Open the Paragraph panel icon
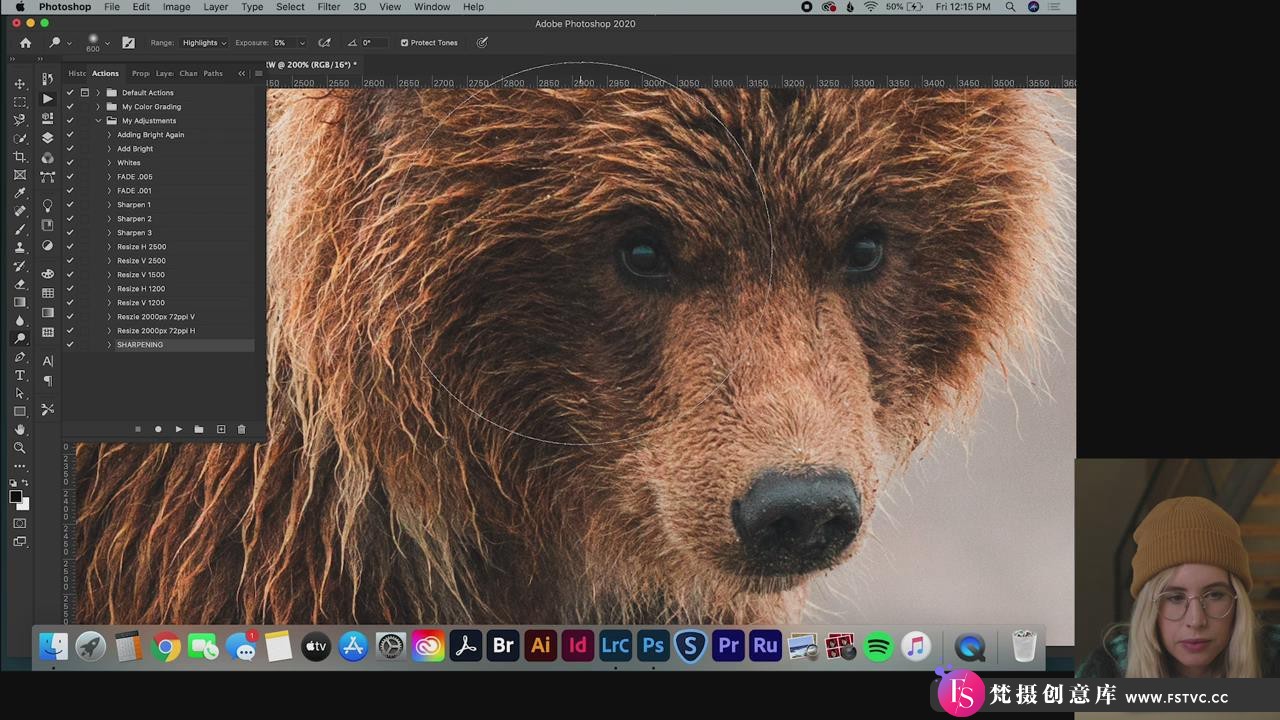1280x720 pixels. click(47, 381)
